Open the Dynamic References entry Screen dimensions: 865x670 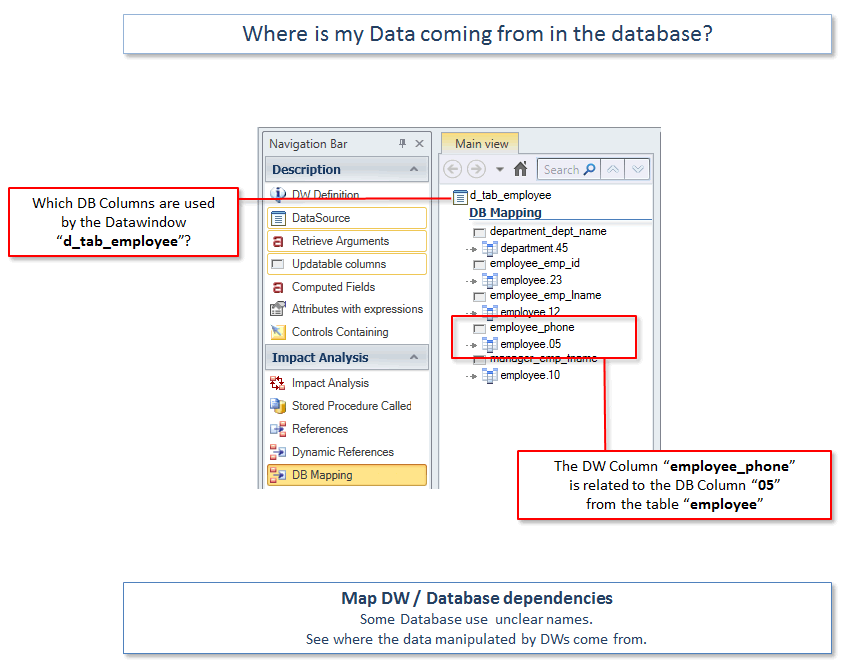[x=342, y=452]
